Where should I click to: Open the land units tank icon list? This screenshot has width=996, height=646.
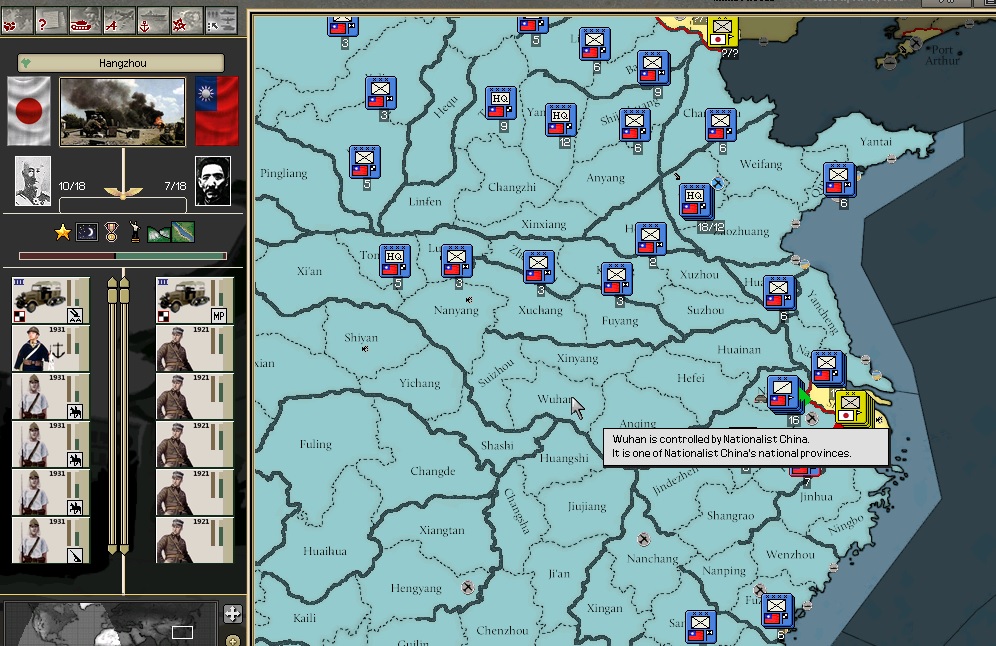click(x=84, y=19)
